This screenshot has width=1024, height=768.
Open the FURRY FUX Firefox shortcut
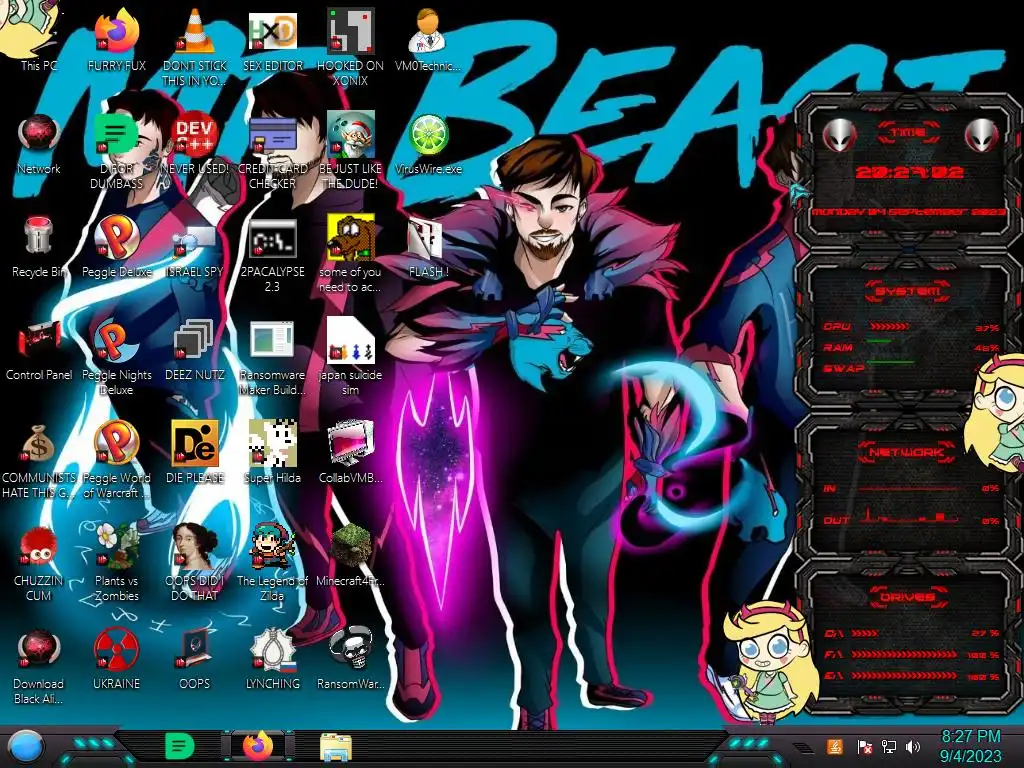pos(116,39)
